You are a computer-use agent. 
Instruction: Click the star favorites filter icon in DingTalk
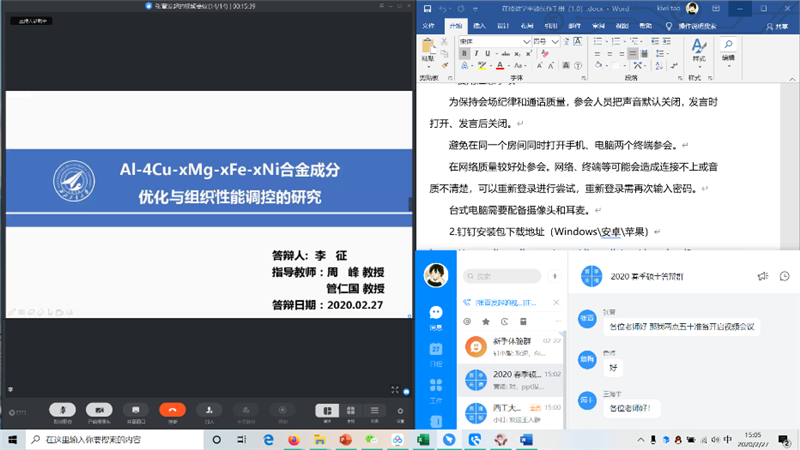486,321
